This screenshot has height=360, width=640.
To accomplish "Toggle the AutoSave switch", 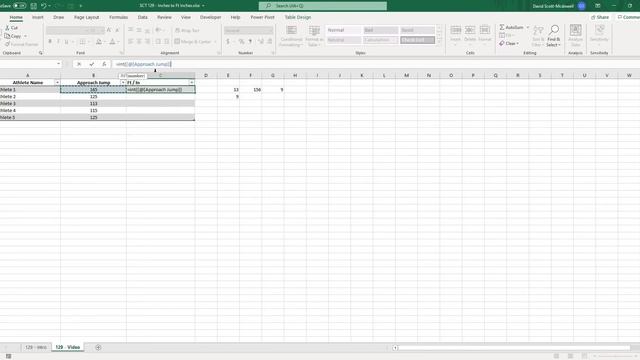I will tap(19, 6).
